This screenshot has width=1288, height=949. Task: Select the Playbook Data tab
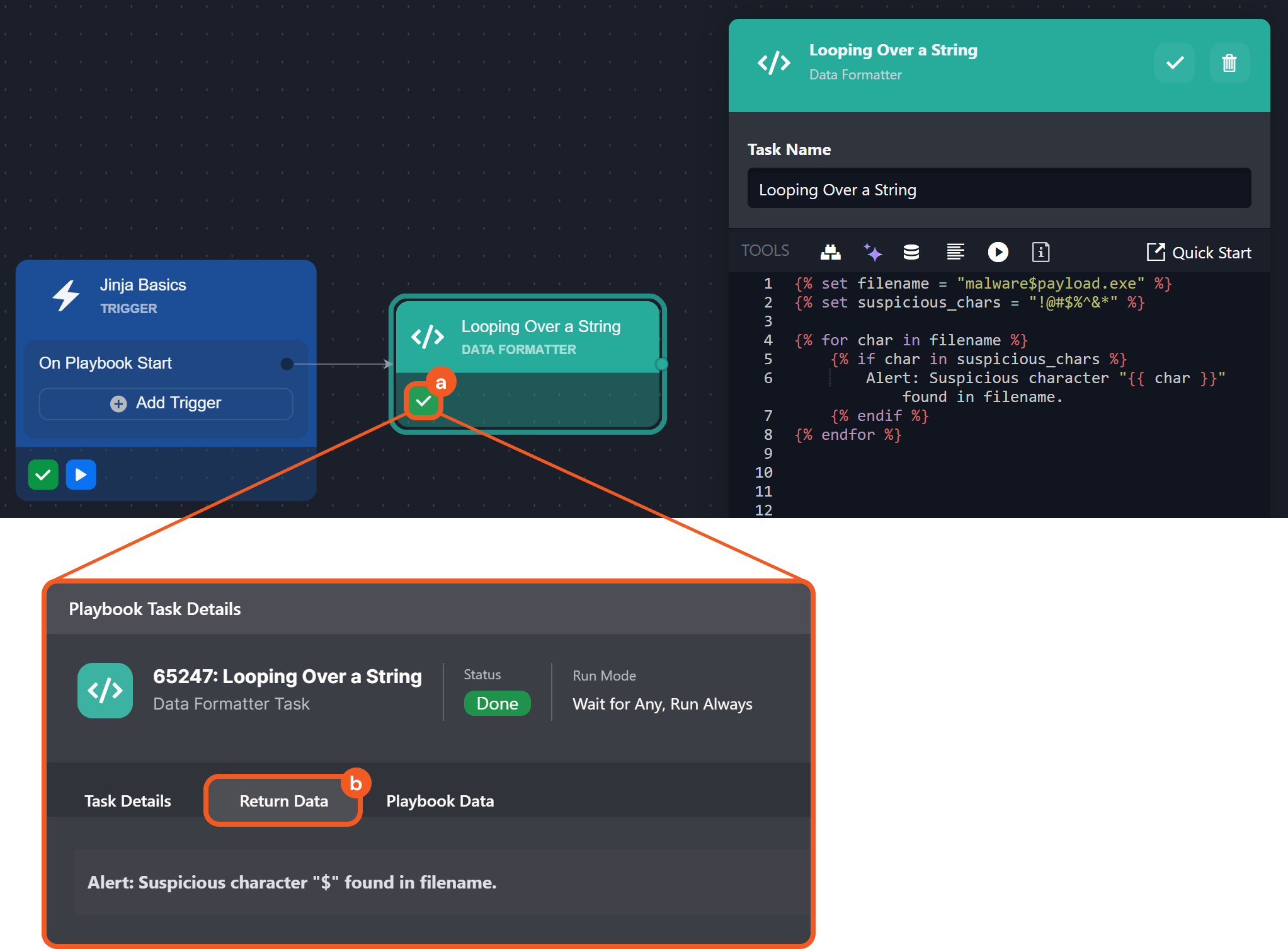[440, 801]
